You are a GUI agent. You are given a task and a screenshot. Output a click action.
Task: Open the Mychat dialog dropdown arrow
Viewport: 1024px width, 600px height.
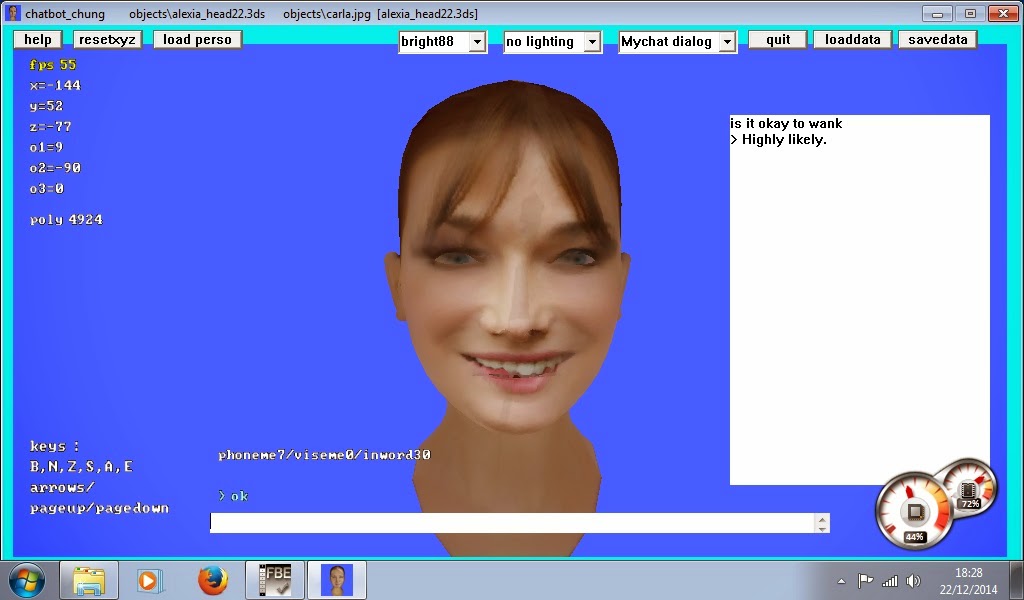[727, 42]
